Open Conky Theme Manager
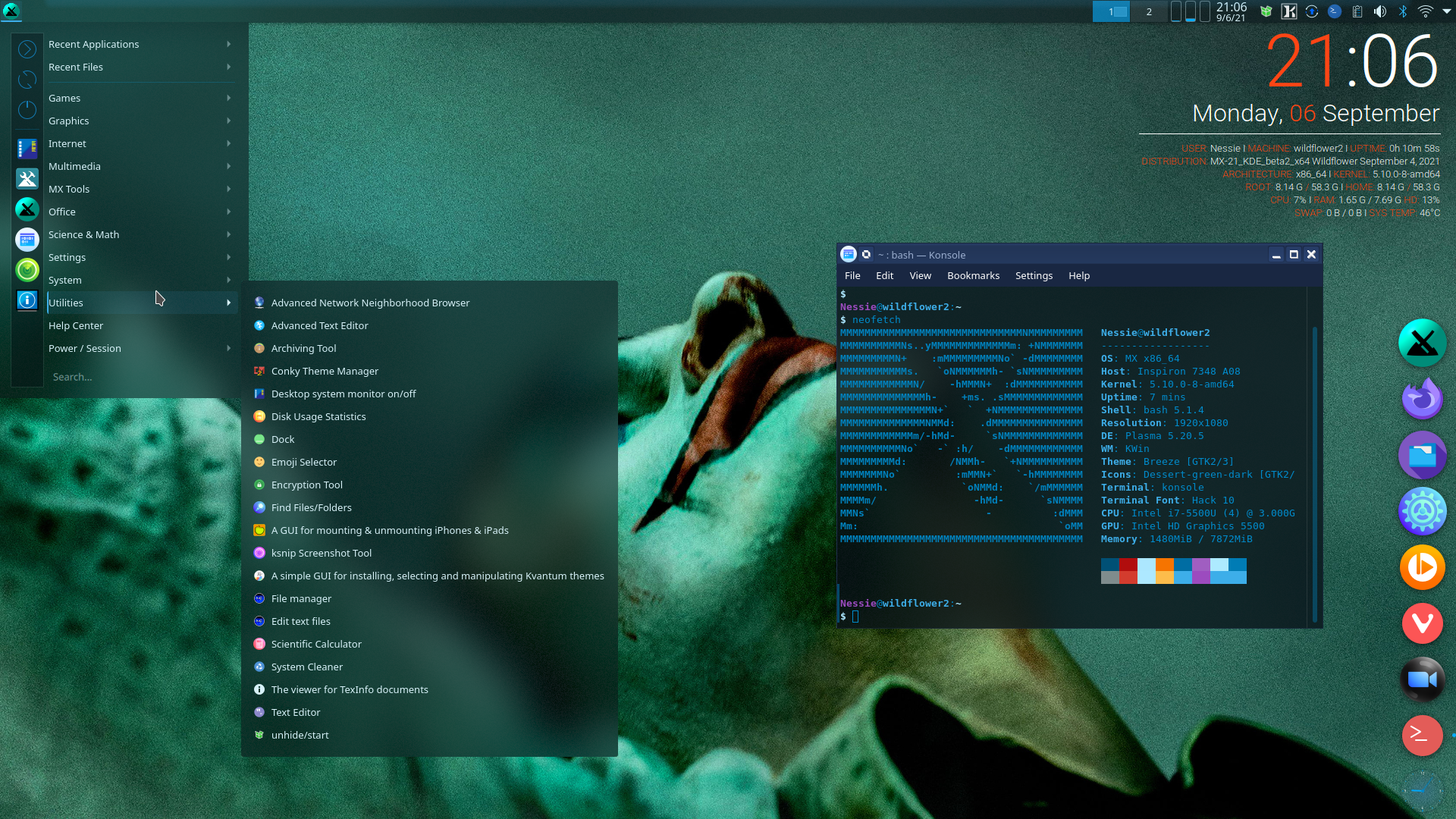The image size is (1456, 819). point(429,371)
